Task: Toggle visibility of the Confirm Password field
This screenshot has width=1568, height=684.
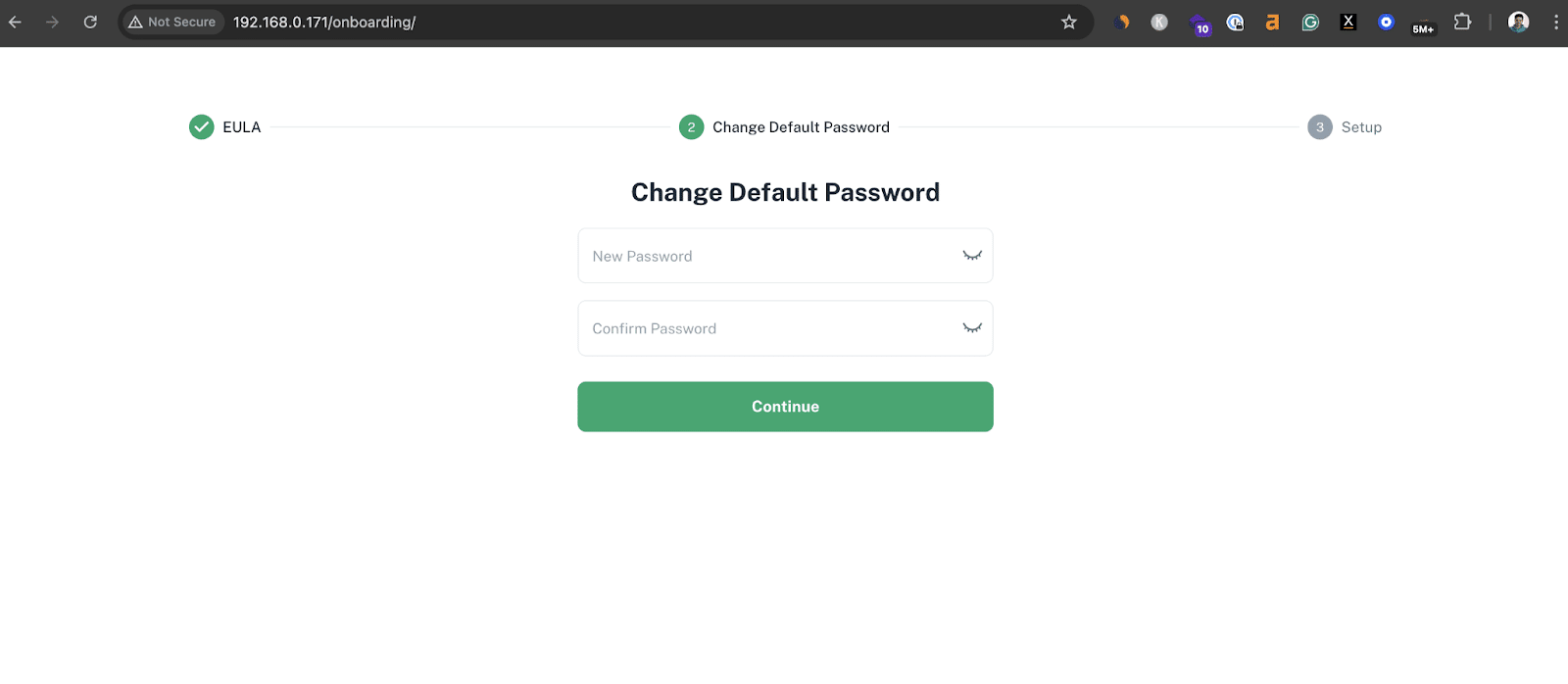Action: (971, 328)
